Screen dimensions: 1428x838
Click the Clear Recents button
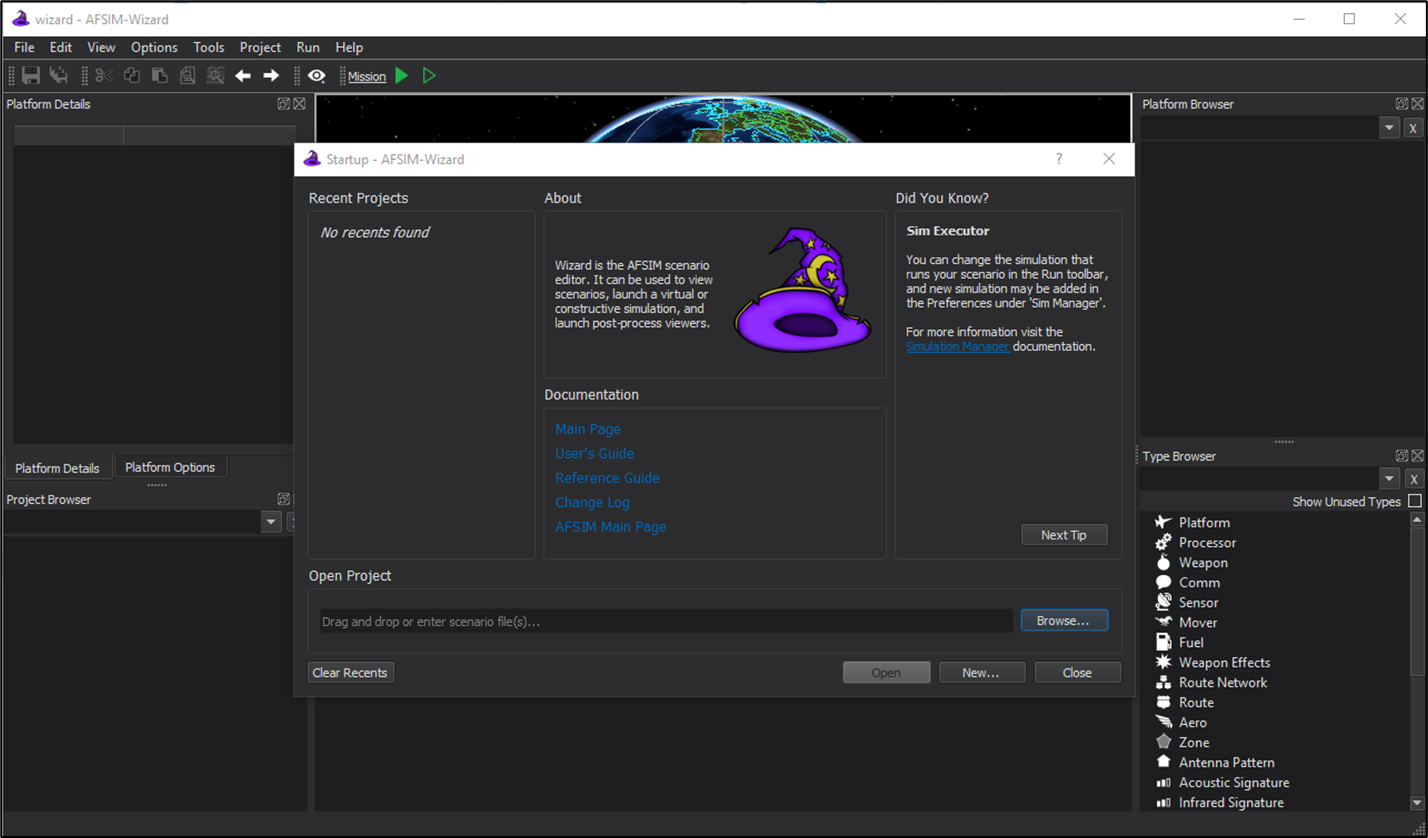[350, 673]
